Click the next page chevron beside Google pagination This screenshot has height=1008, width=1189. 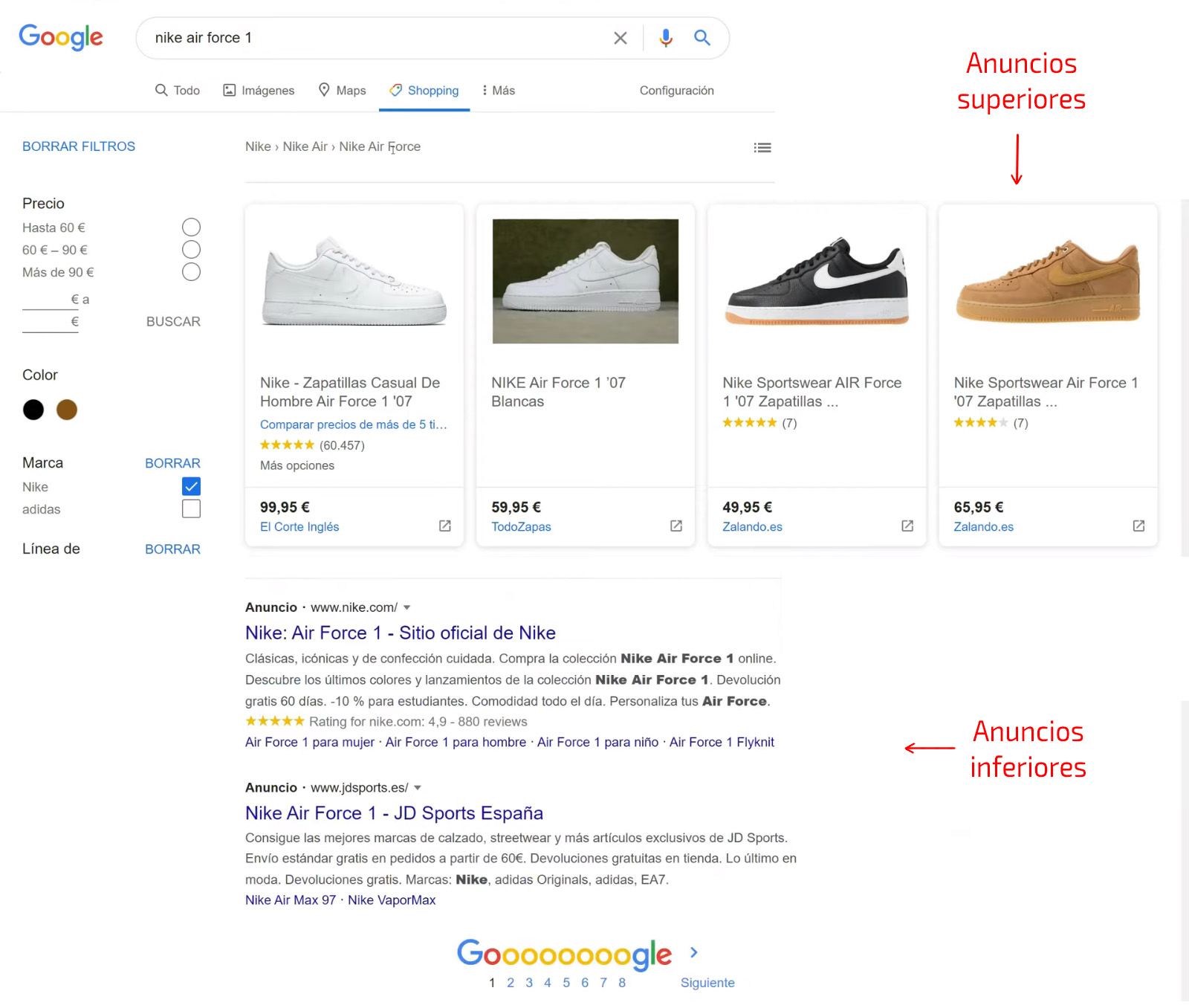(694, 952)
